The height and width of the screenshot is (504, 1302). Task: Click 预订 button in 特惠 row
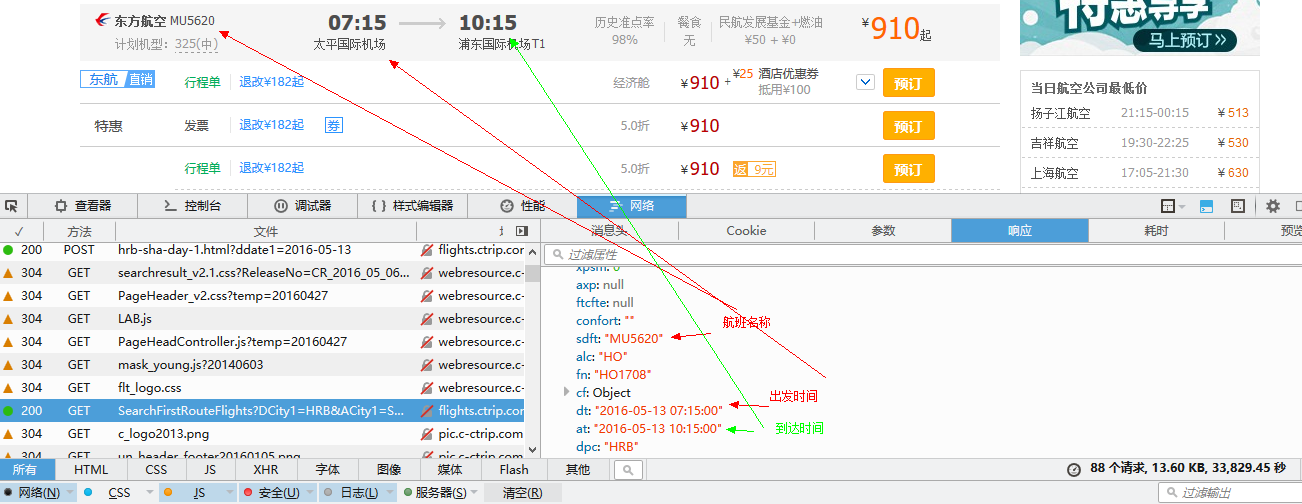pos(908,126)
